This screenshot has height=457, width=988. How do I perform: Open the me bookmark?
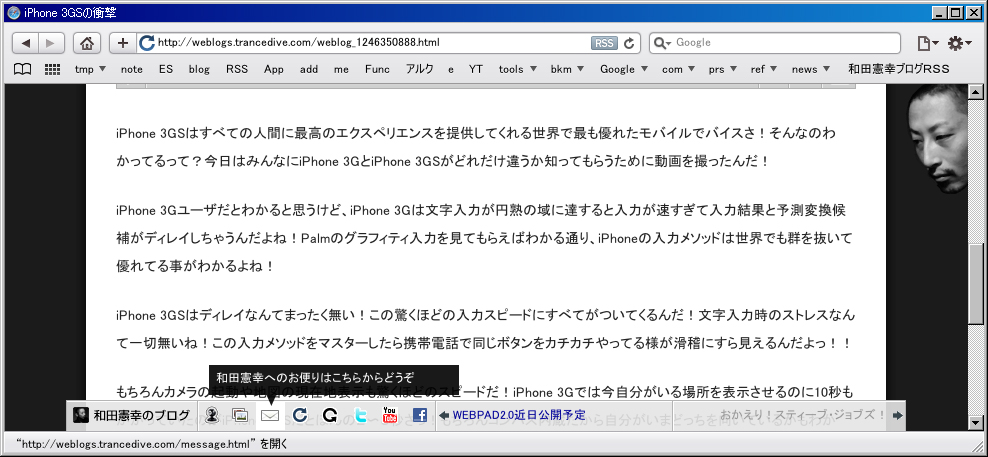pos(342,69)
